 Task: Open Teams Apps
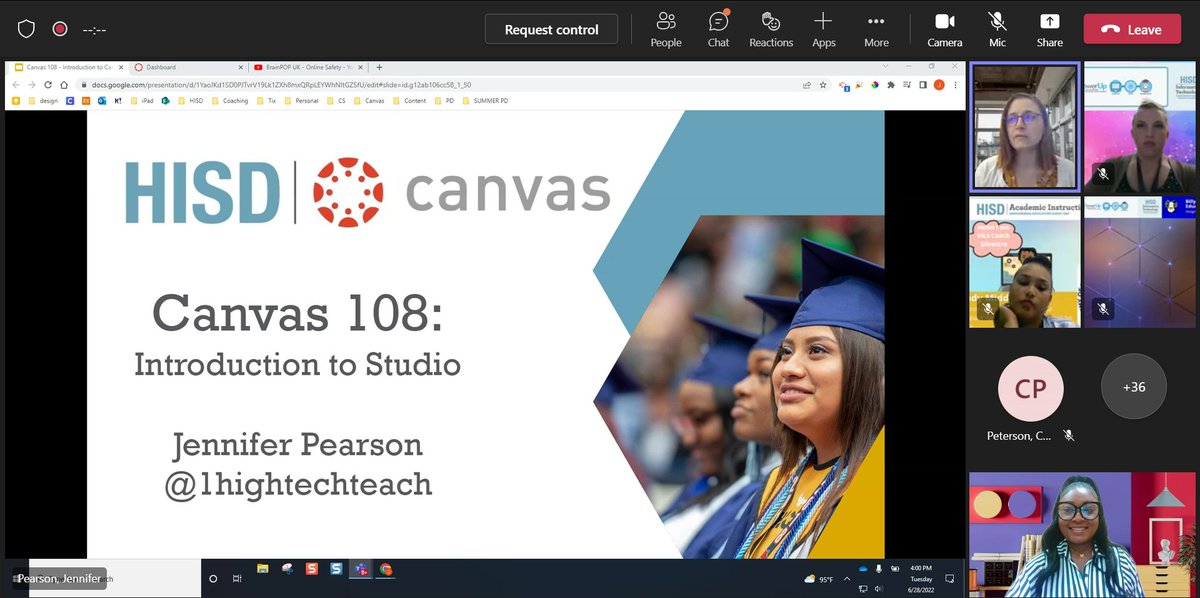[823, 27]
